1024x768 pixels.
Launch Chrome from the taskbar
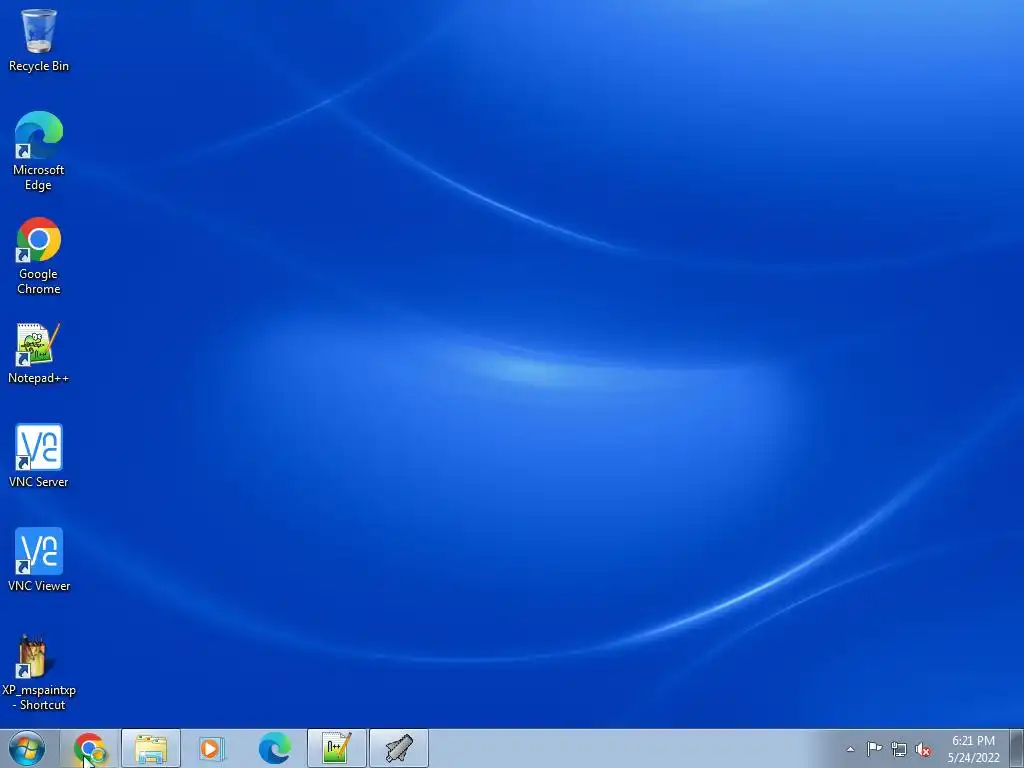89,748
